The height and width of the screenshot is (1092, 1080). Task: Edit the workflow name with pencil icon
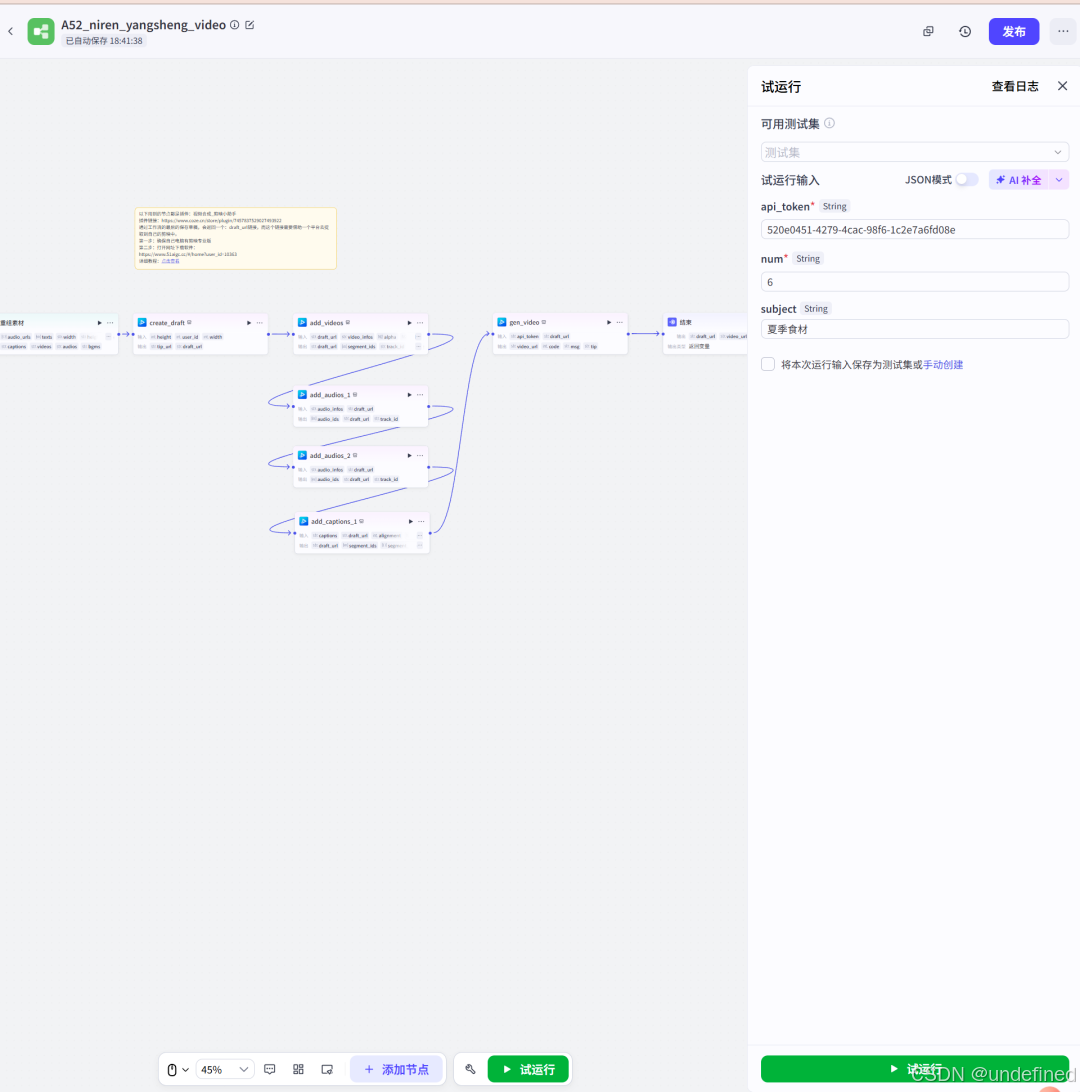click(x=250, y=25)
